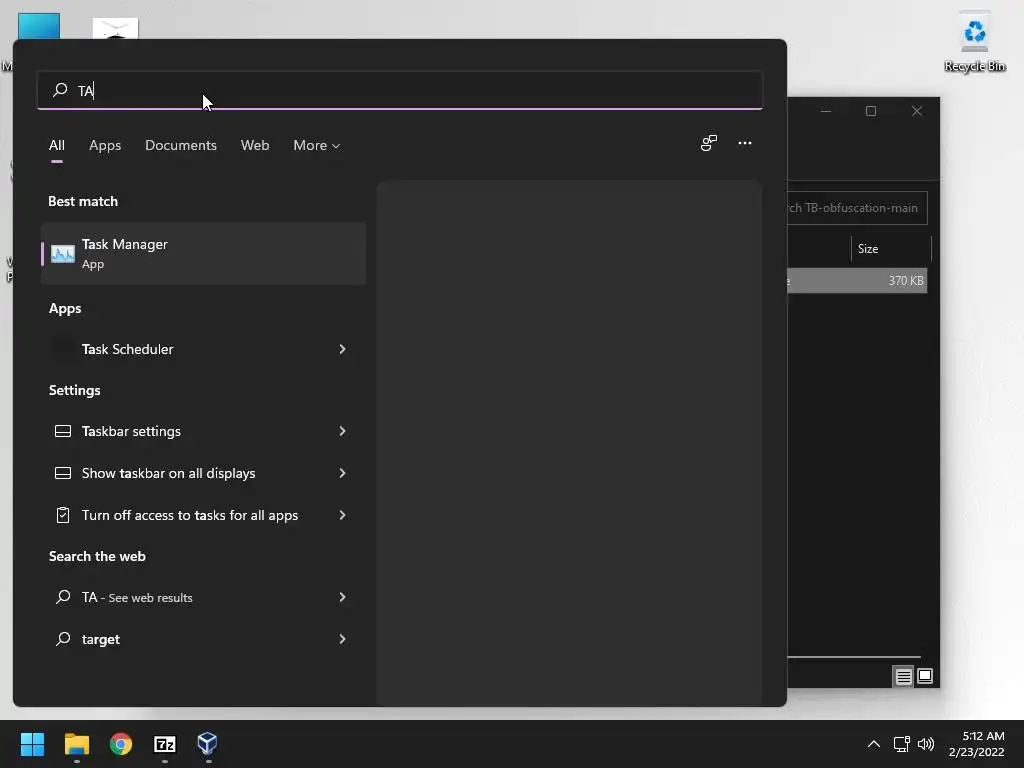The image size is (1024, 768).
Task: Switch to the Documents filter tab
Action: click(x=181, y=145)
